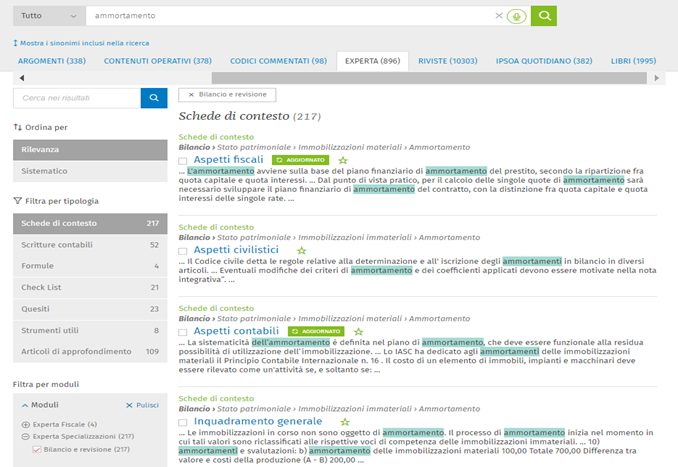This screenshot has width=678, height=467.
Task: Click the green search magnifier button
Action: (x=543, y=16)
